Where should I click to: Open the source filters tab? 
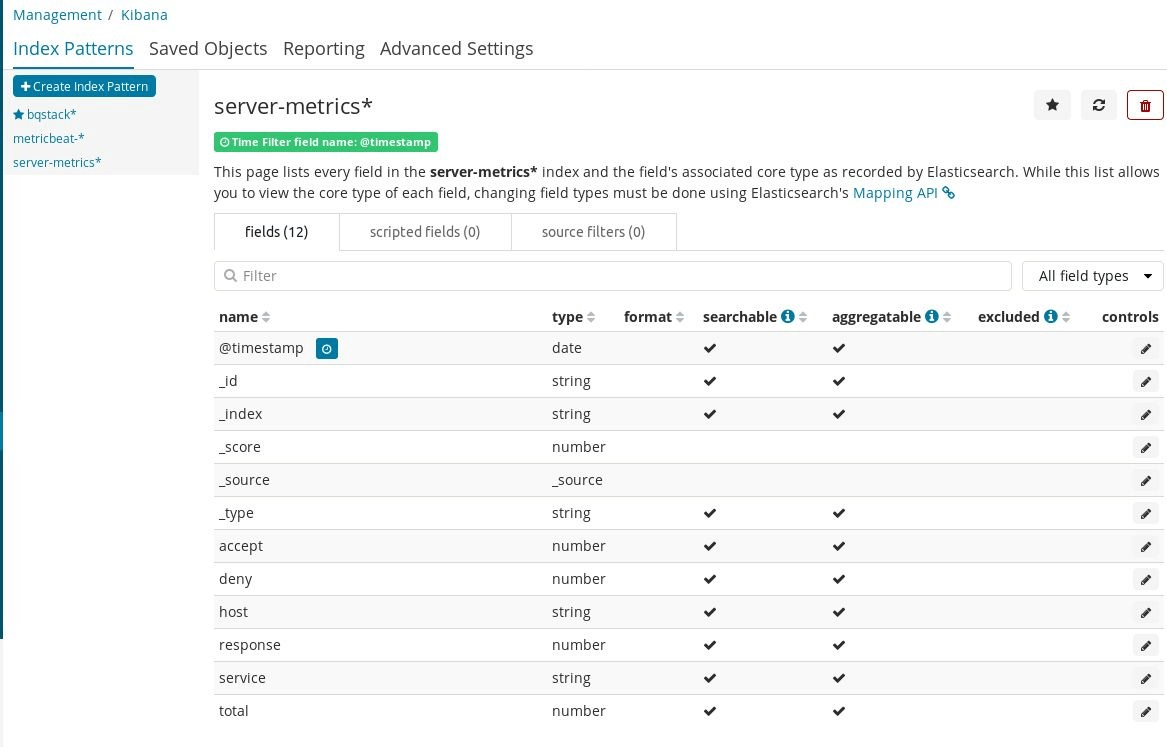click(x=593, y=232)
